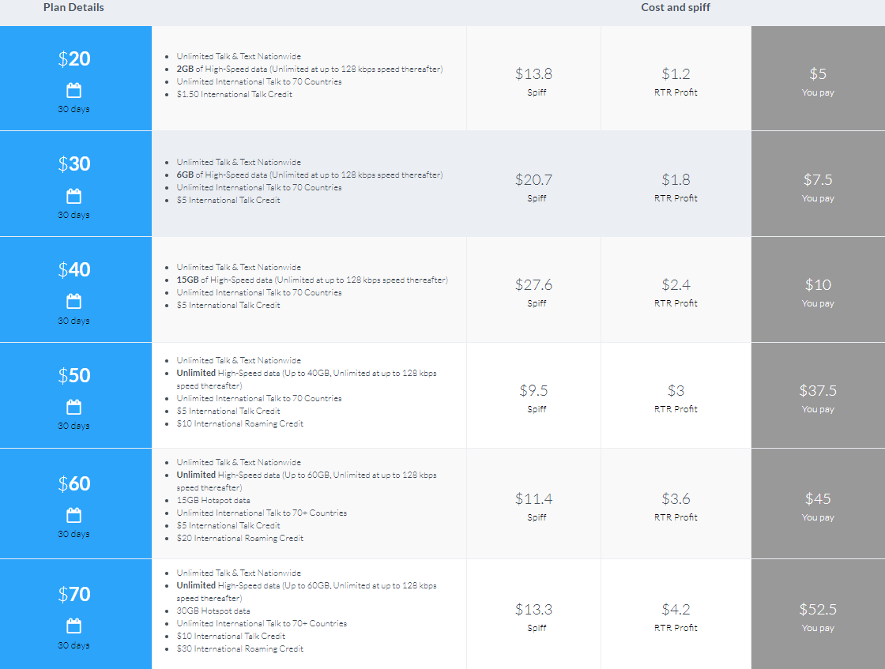
Task: Click the Cost and spiff column header
Action: (676, 7)
